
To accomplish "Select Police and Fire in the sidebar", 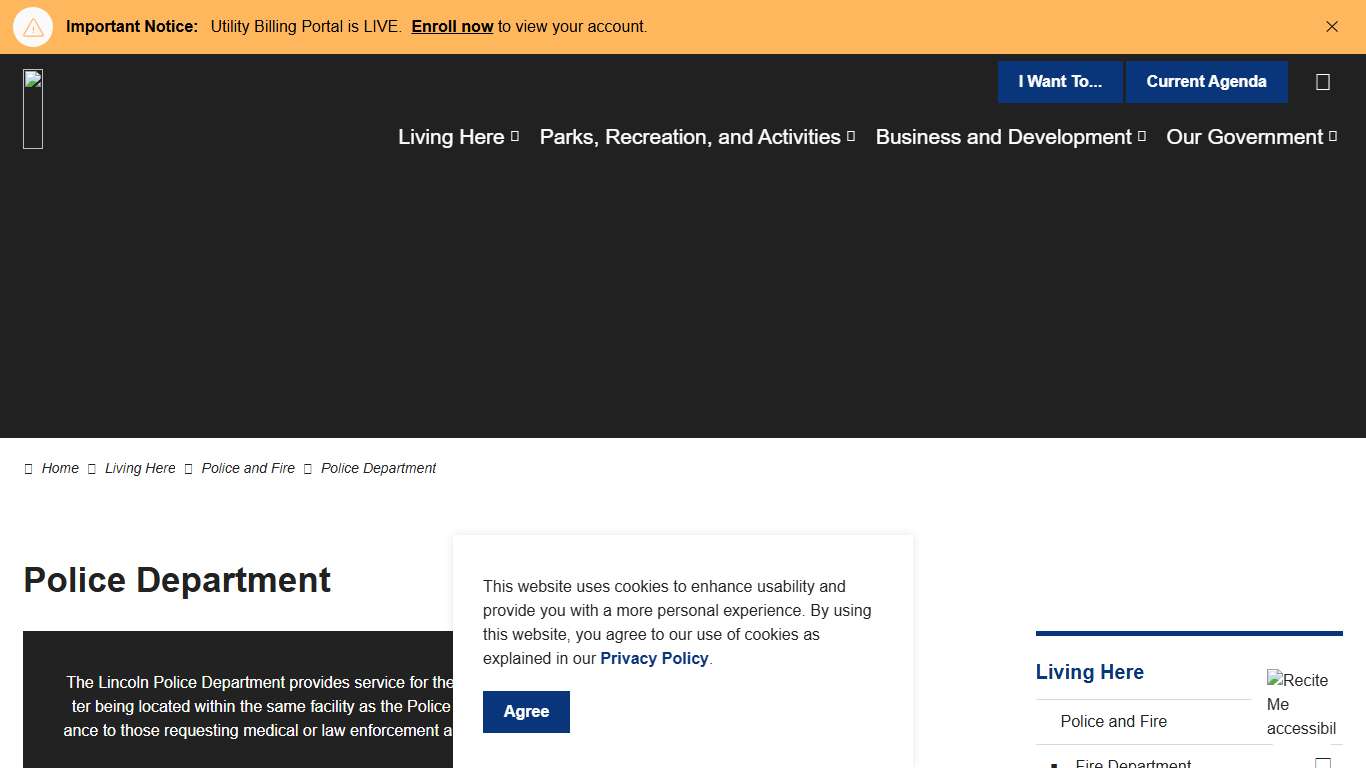I will 1113,721.
